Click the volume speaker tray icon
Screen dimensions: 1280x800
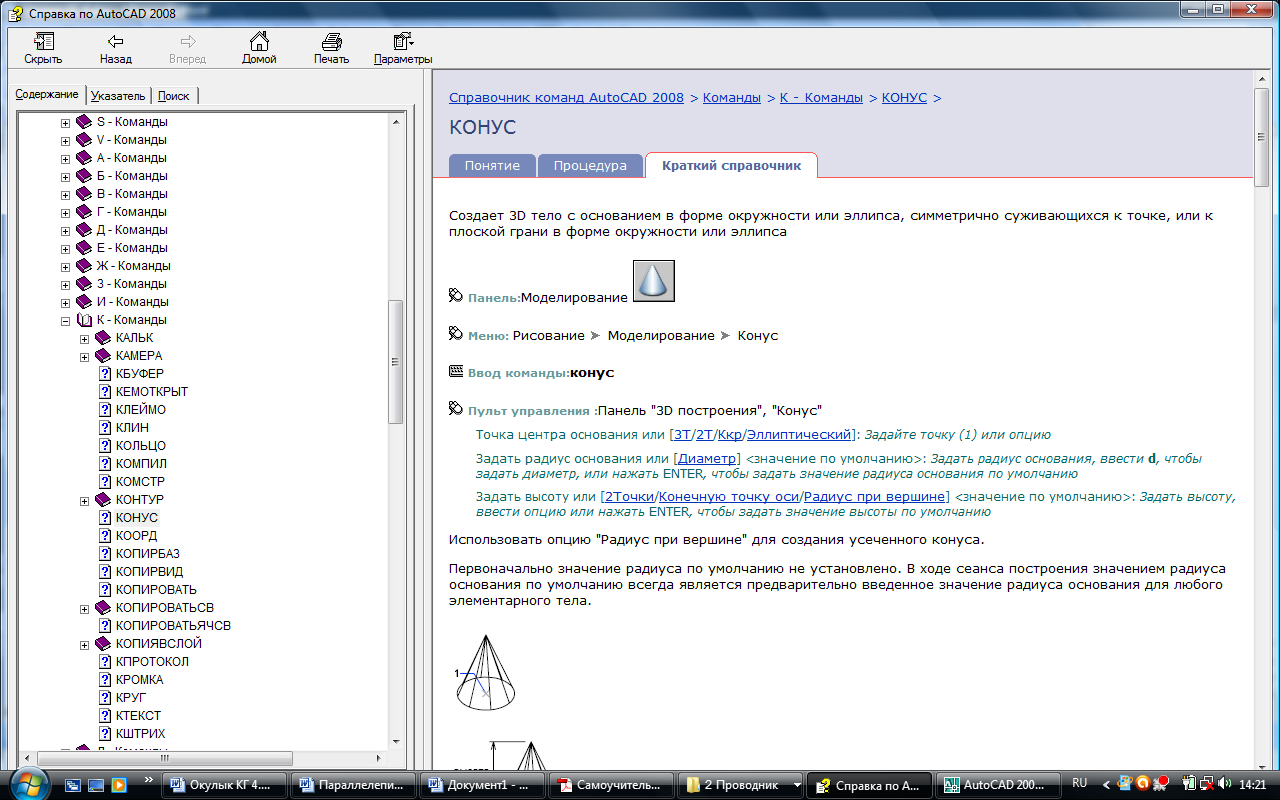(x=1225, y=784)
